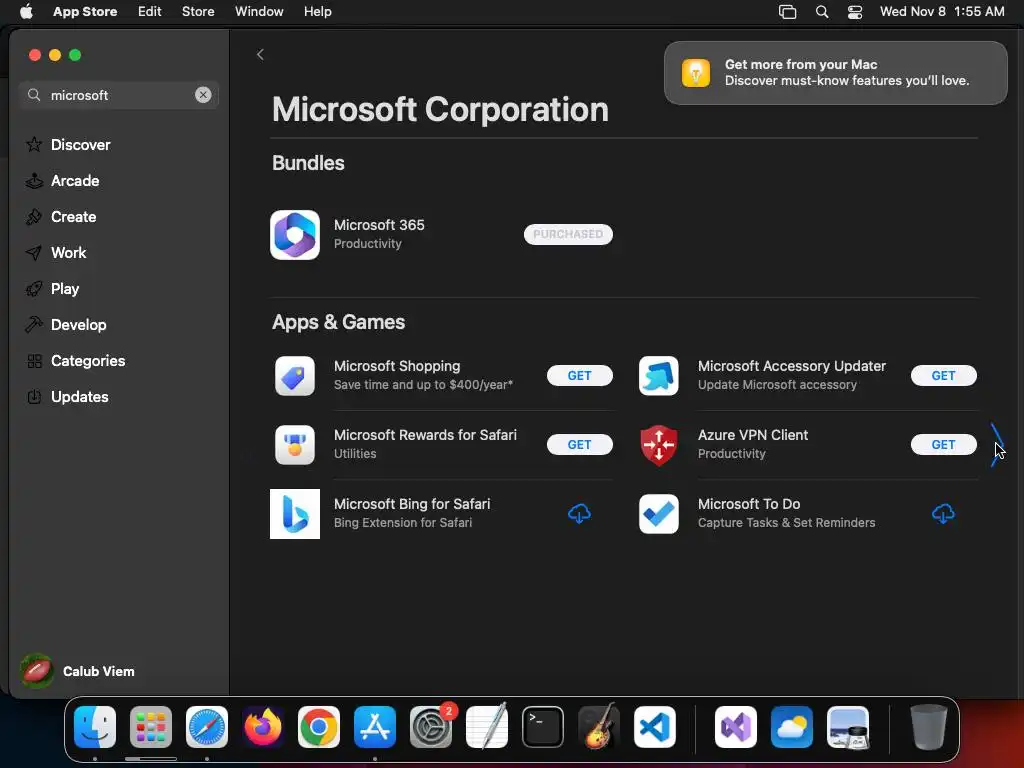Image resolution: width=1024 pixels, height=768 pixels.
Task: Download Microsoft Bing for Safari via cloud icon
Action: 579,514
